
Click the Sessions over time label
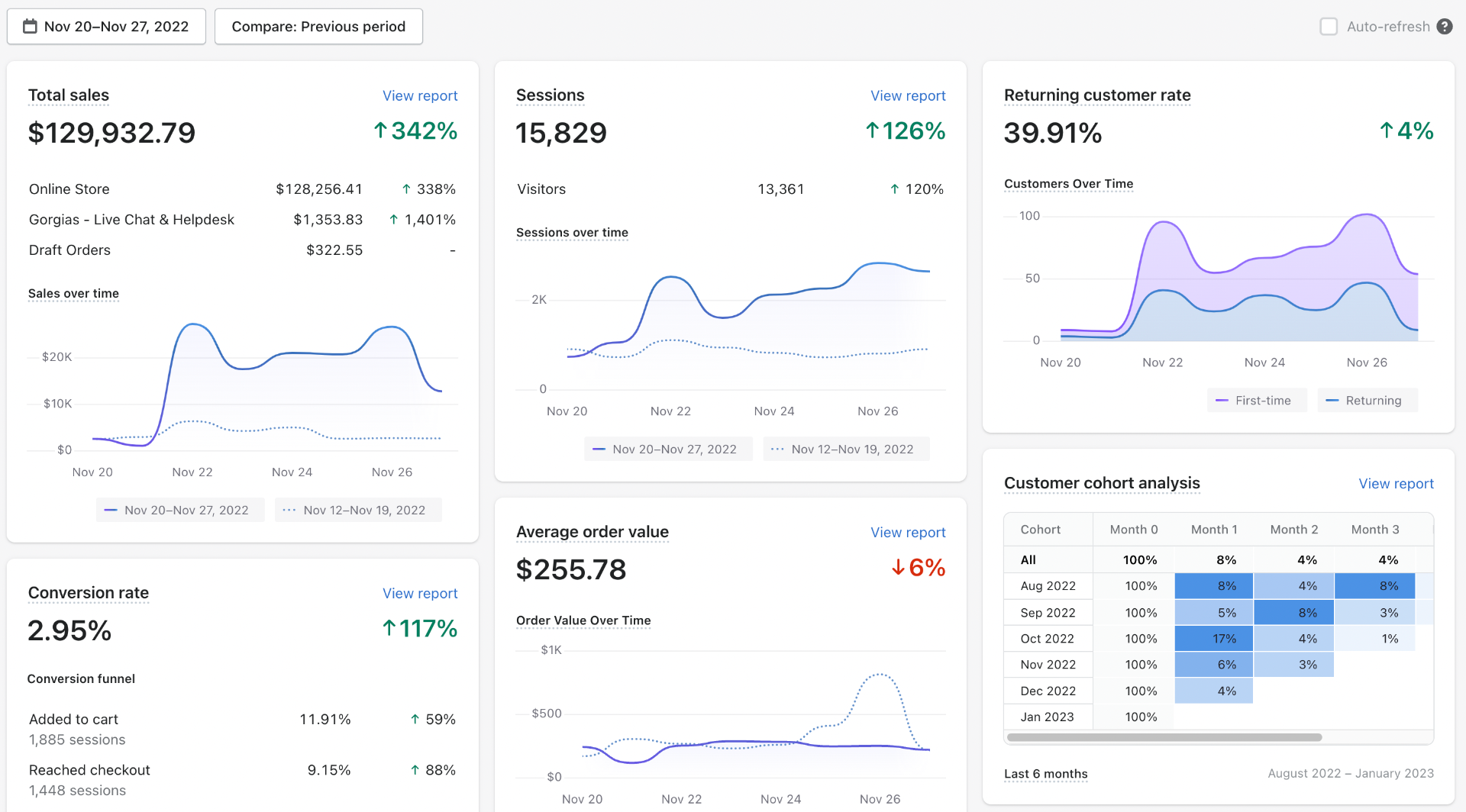572,233
